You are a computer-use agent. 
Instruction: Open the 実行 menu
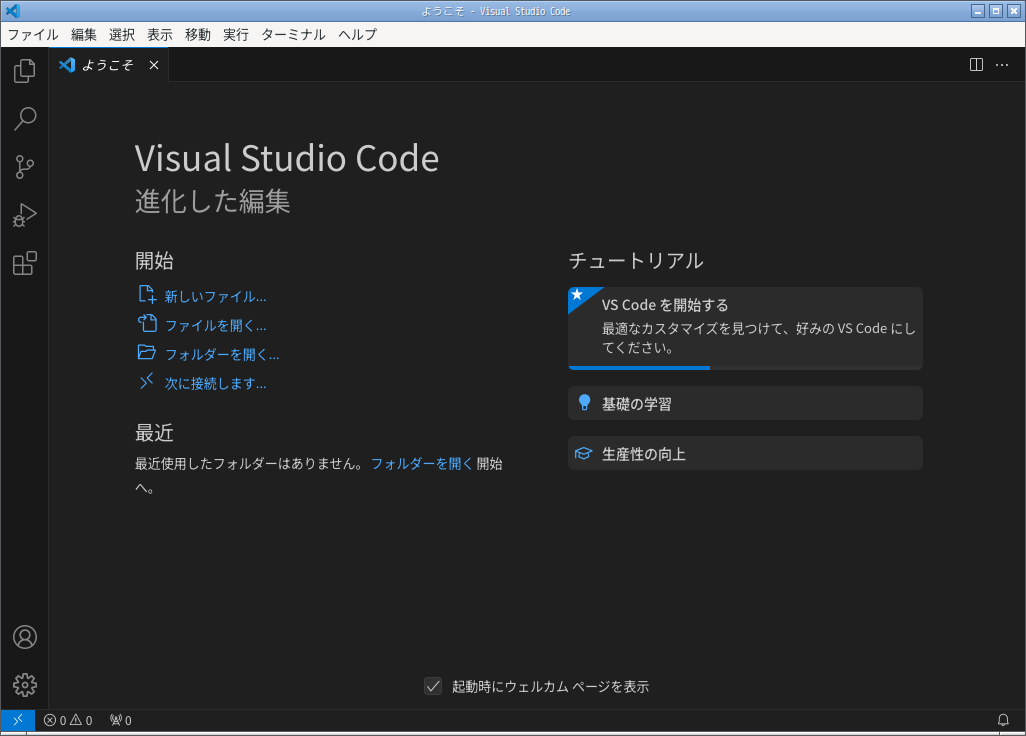tap(236, 35)
